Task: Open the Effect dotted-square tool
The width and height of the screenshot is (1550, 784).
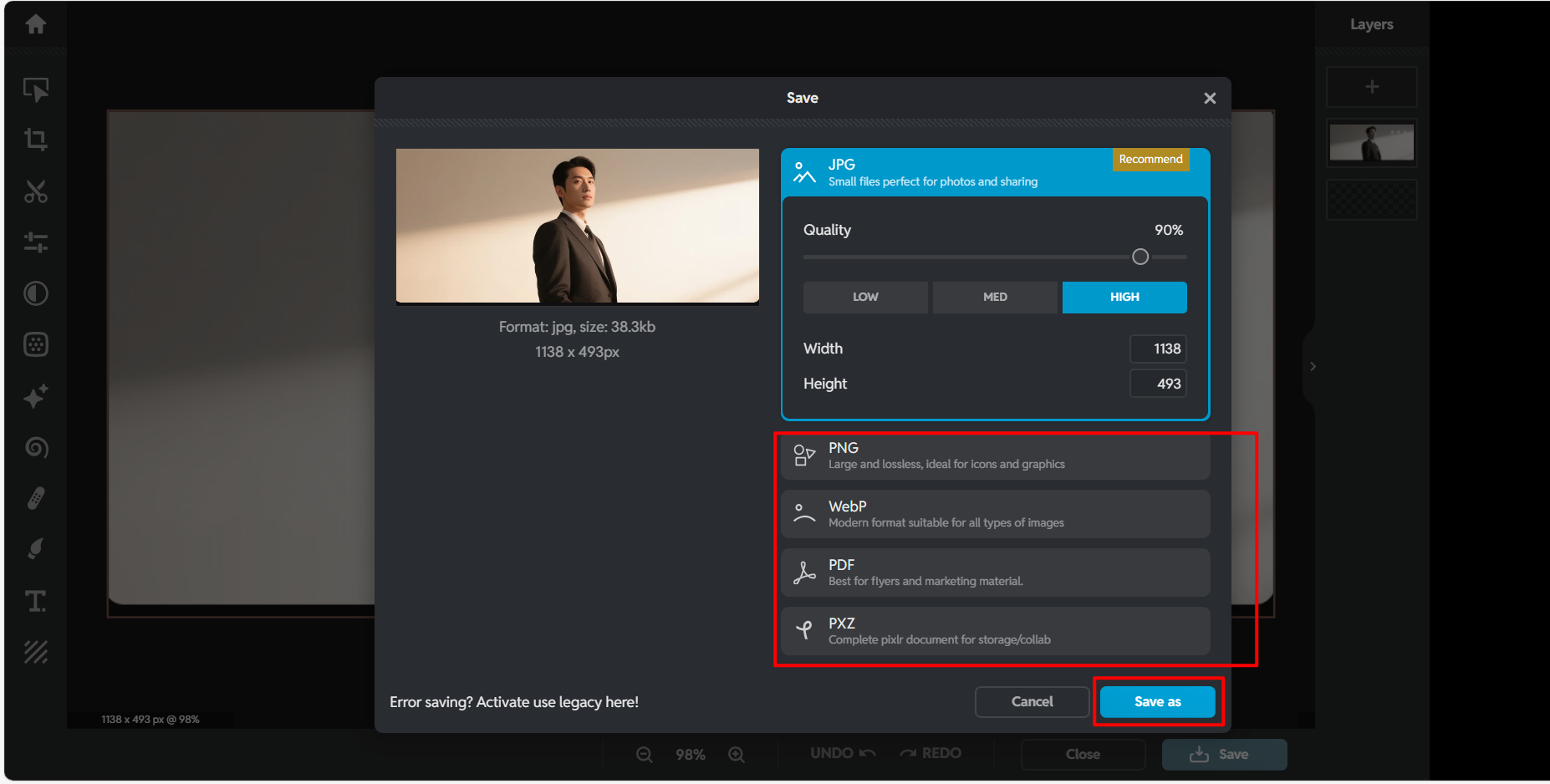Action: 36,344
